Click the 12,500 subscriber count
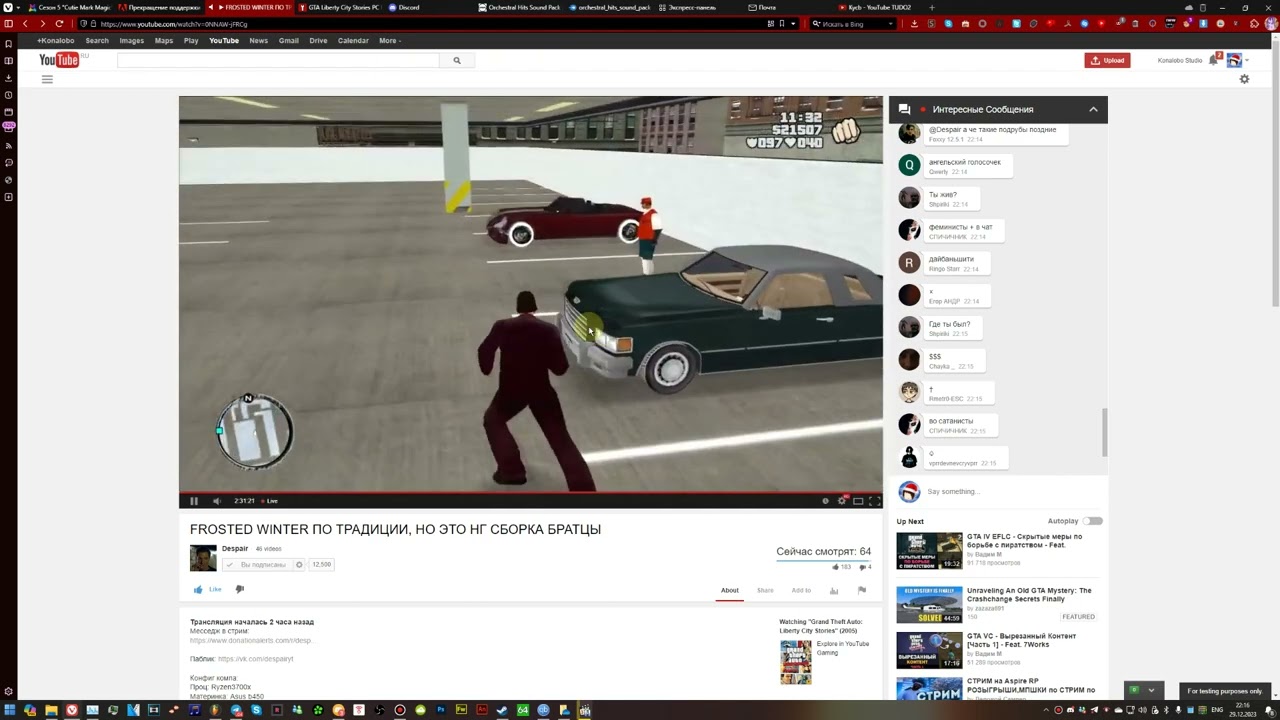Image resolution: width=1280 pixels, height=720 pixels. coord(321,565)
